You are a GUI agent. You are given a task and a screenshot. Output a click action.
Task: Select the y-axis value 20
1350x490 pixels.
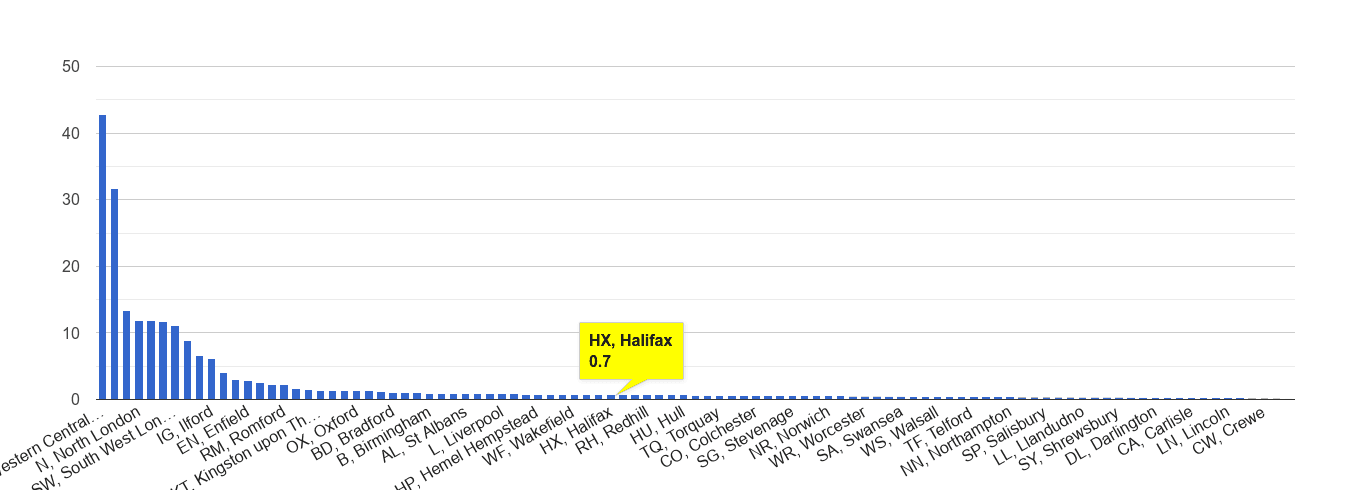click(x=71, y=266)
